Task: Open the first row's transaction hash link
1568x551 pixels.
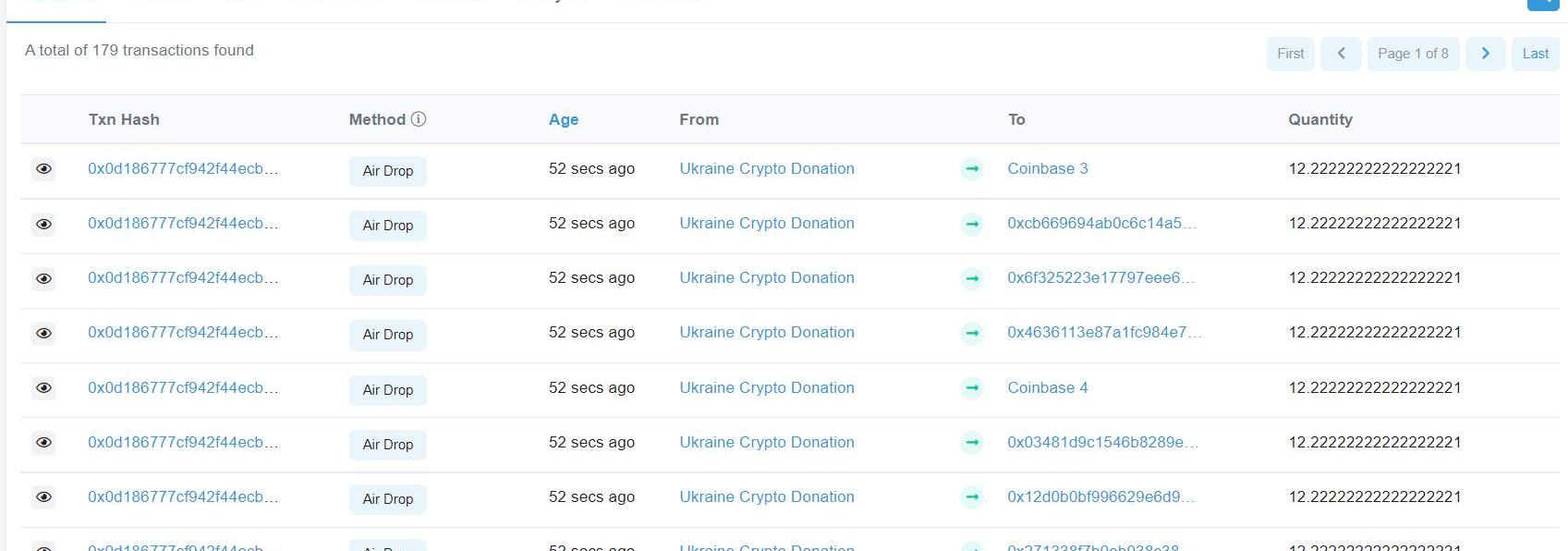Action: 183,169
